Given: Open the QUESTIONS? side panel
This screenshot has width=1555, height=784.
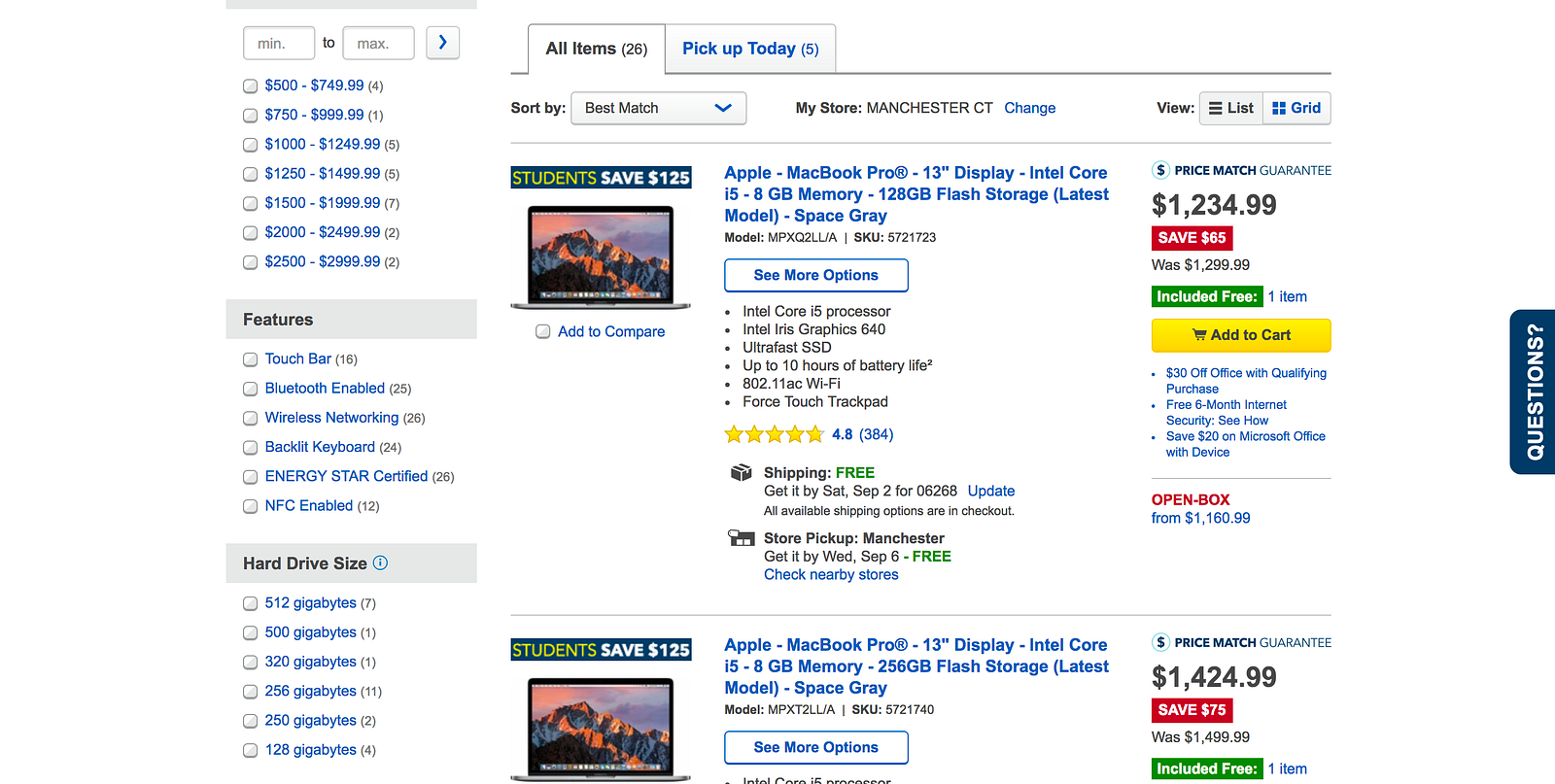Looking at the screenshot, I should (1534, 392).
